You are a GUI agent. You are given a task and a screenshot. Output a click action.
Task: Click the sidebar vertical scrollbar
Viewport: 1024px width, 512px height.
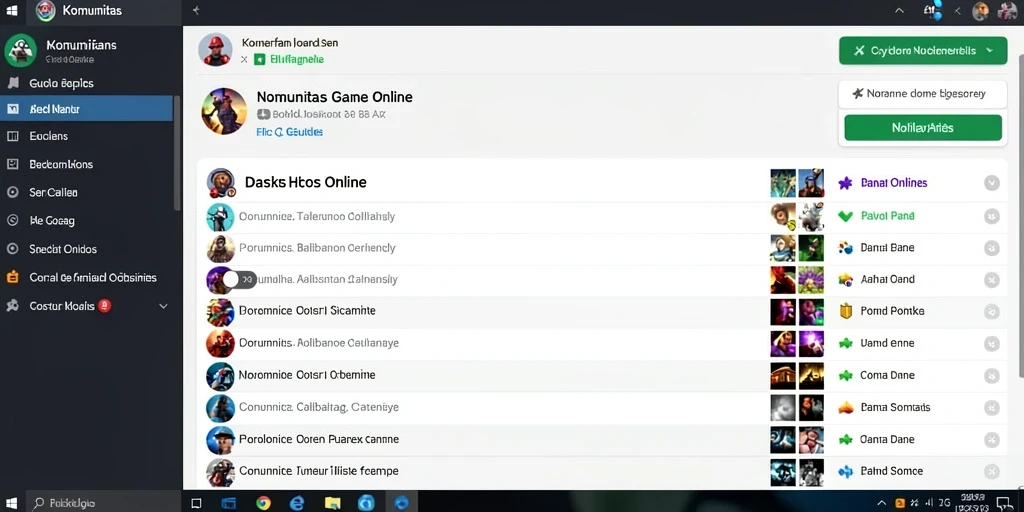click(176, 153)
